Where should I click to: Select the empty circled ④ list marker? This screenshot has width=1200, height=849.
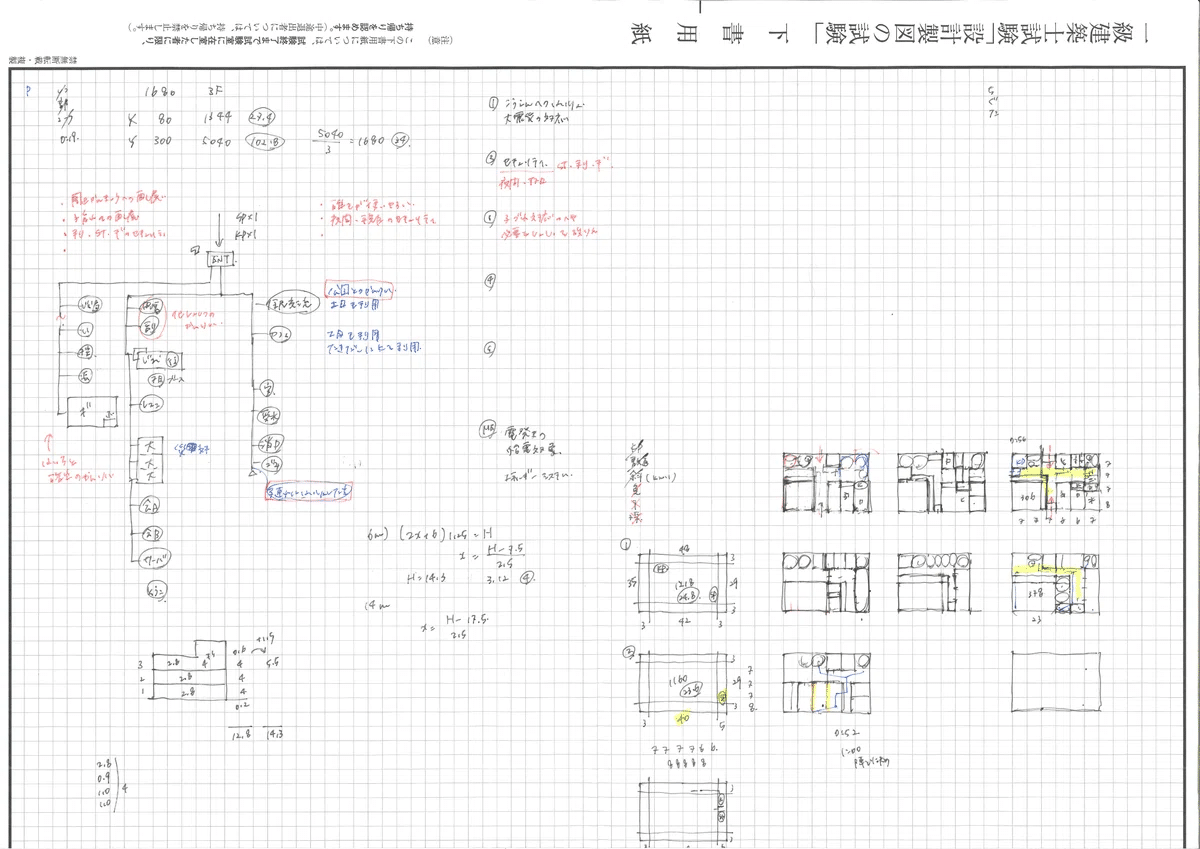click(x=491, y=280)
